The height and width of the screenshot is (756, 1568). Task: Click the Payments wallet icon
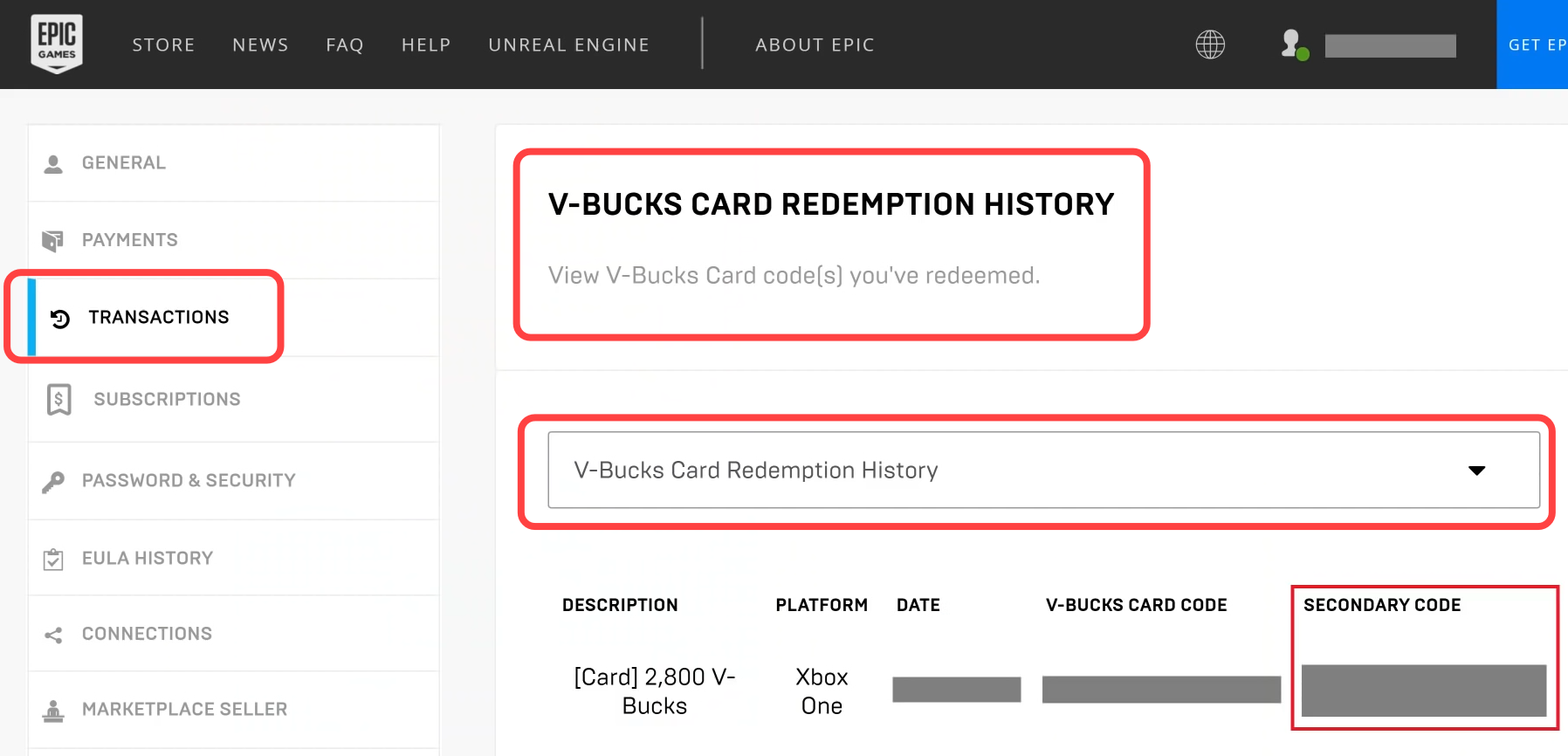52,241
